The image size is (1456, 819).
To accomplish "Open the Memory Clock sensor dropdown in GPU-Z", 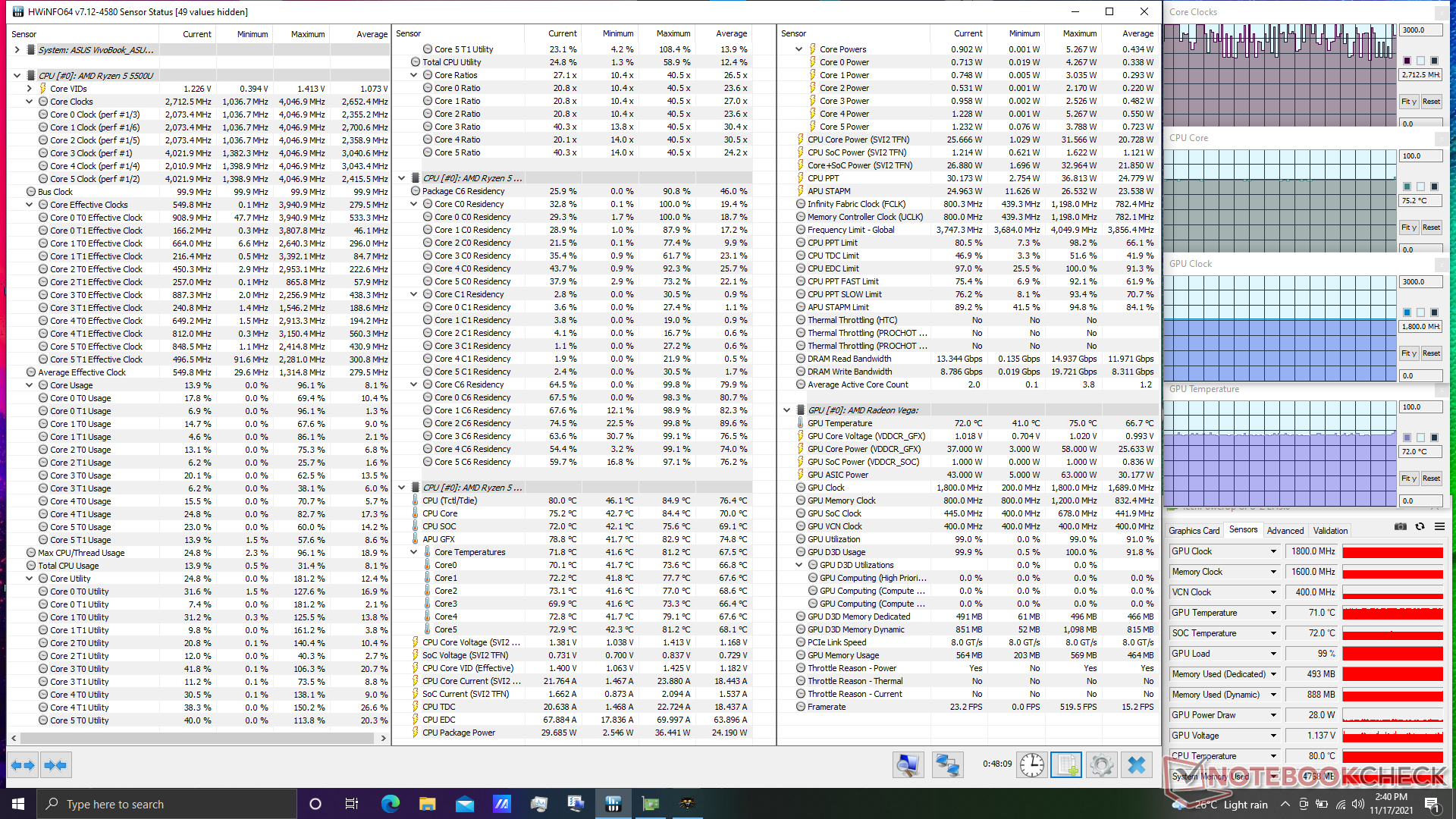I will pos(1273,572).
